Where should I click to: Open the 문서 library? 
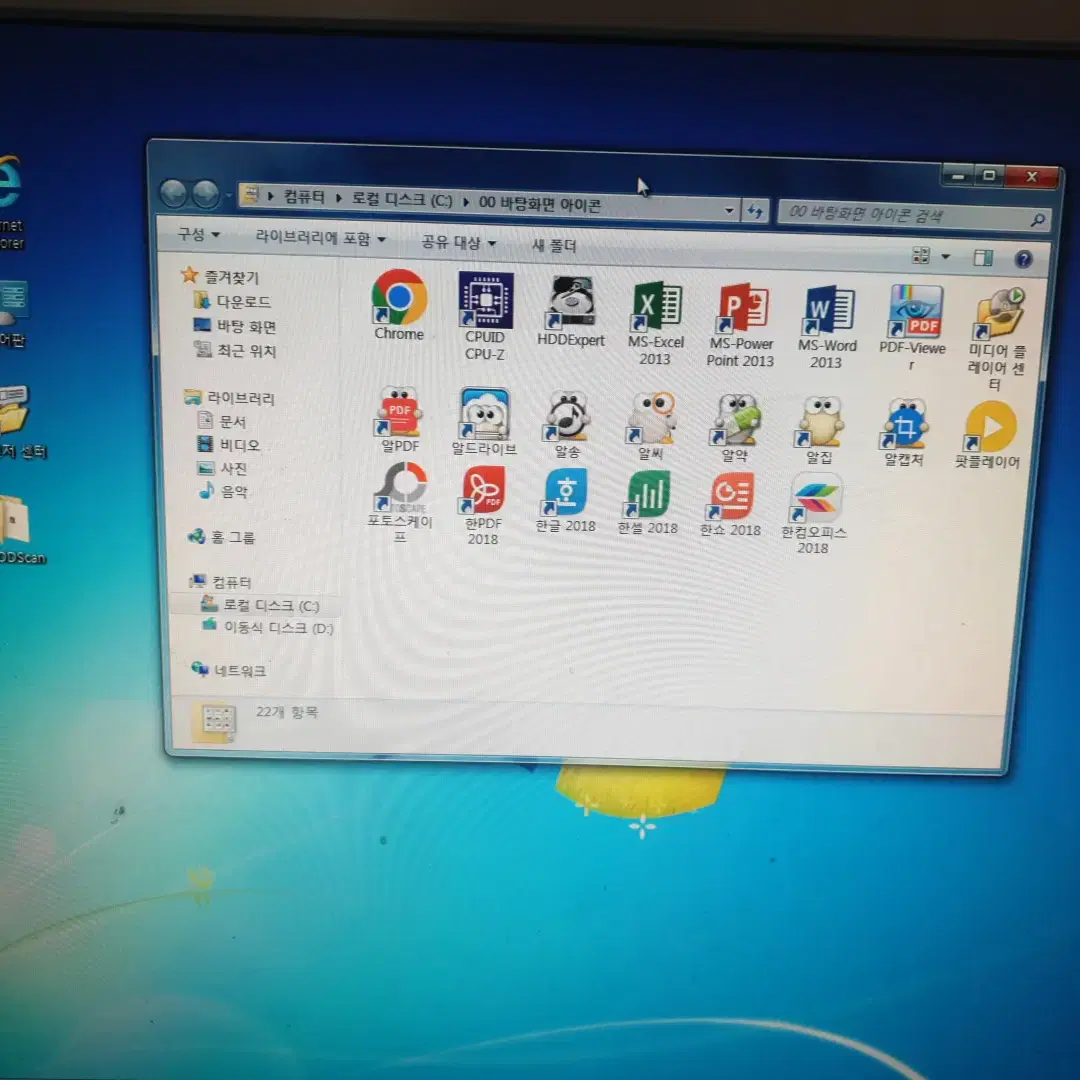232,422
